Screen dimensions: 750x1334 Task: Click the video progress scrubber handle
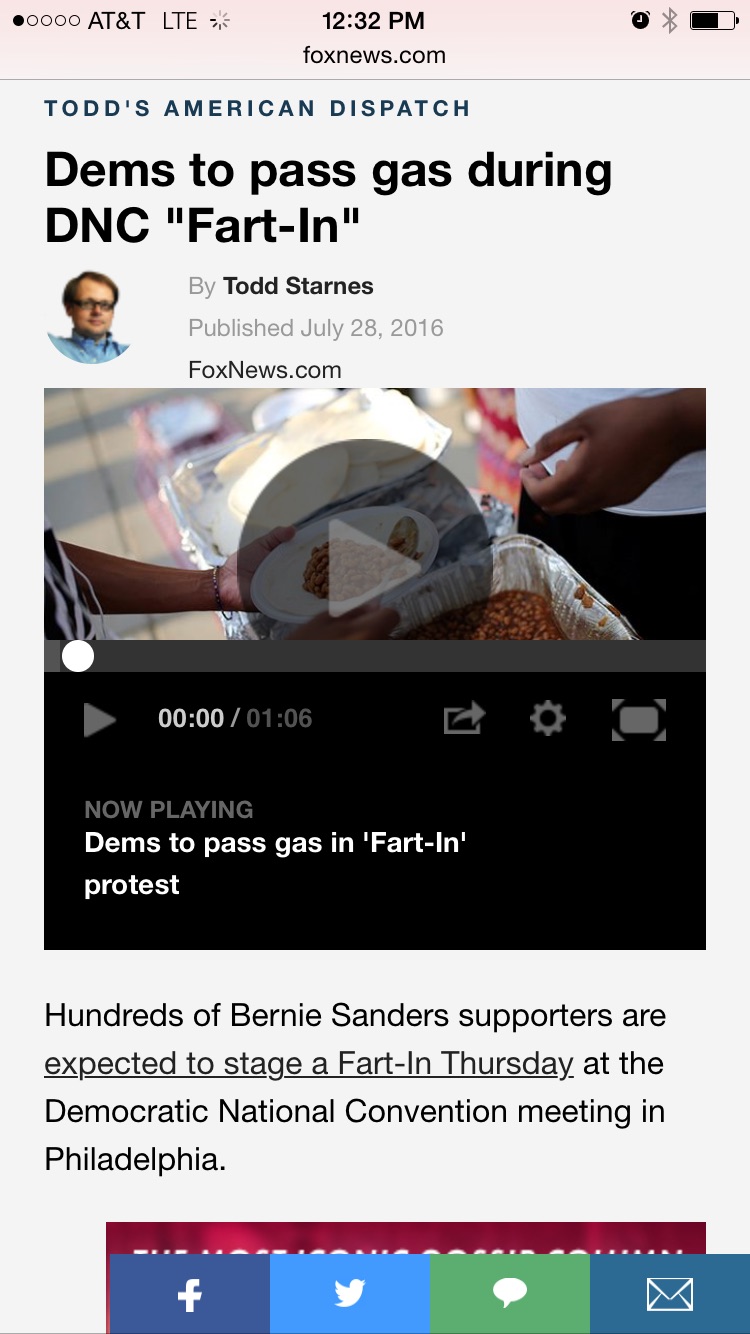pos(78,656)
